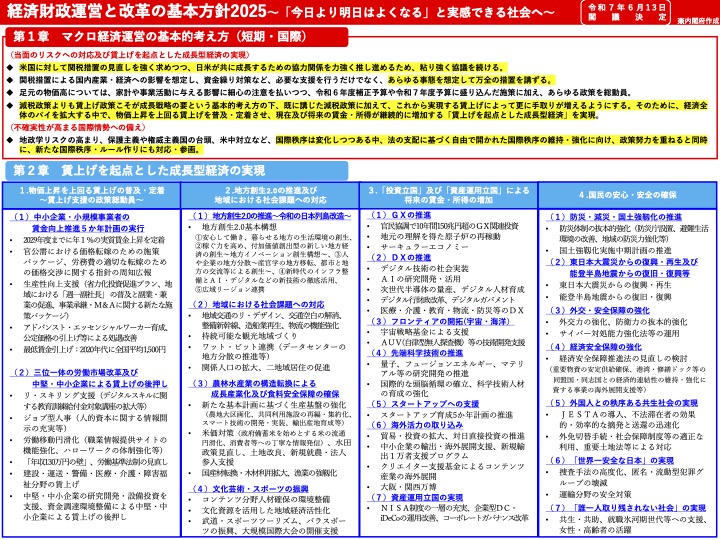Click heading '(4)先端科学技術の推進'
The image size is (720, 540).
(416, 354)
